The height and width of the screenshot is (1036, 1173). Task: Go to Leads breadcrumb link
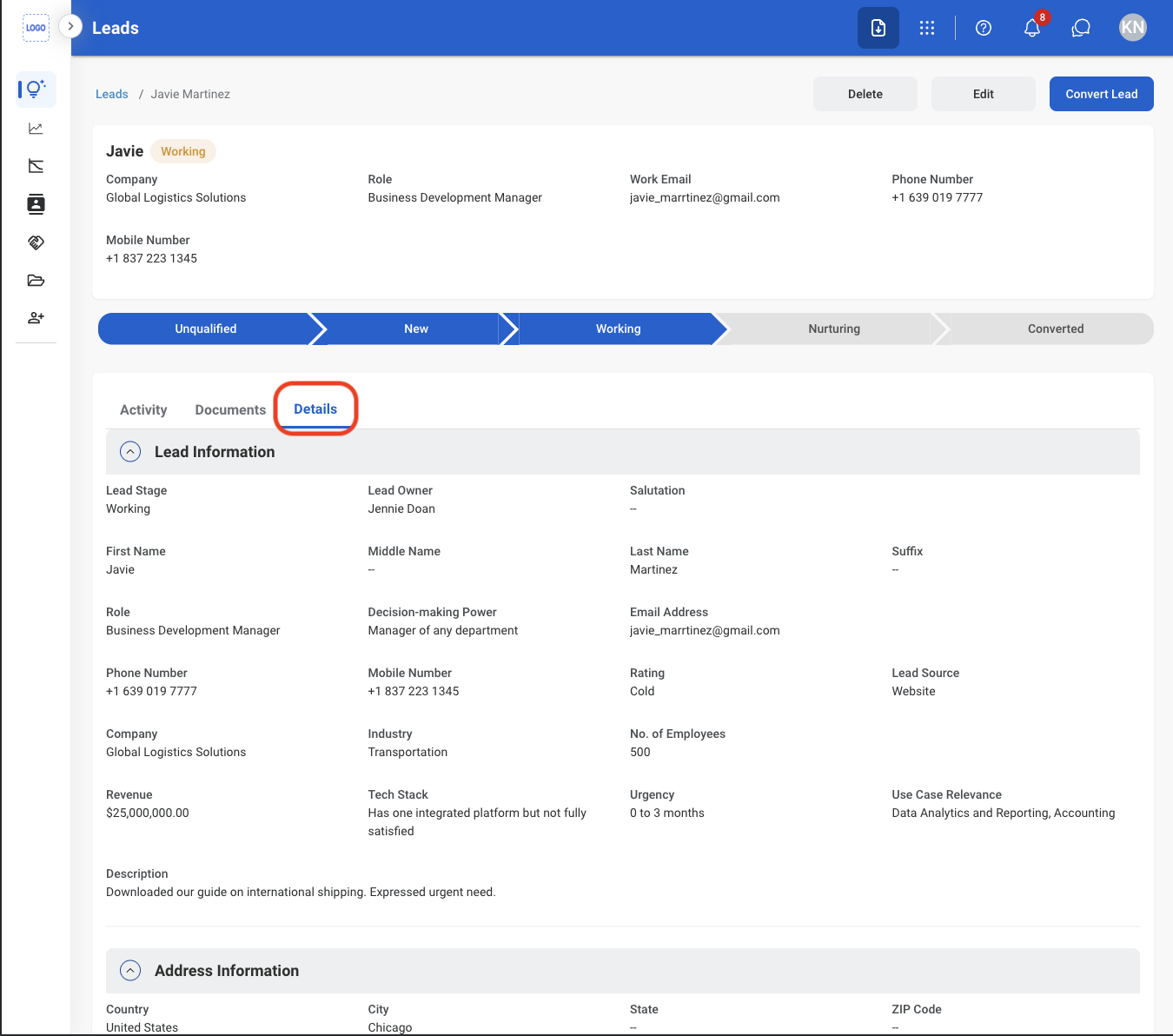click(112, 94)
